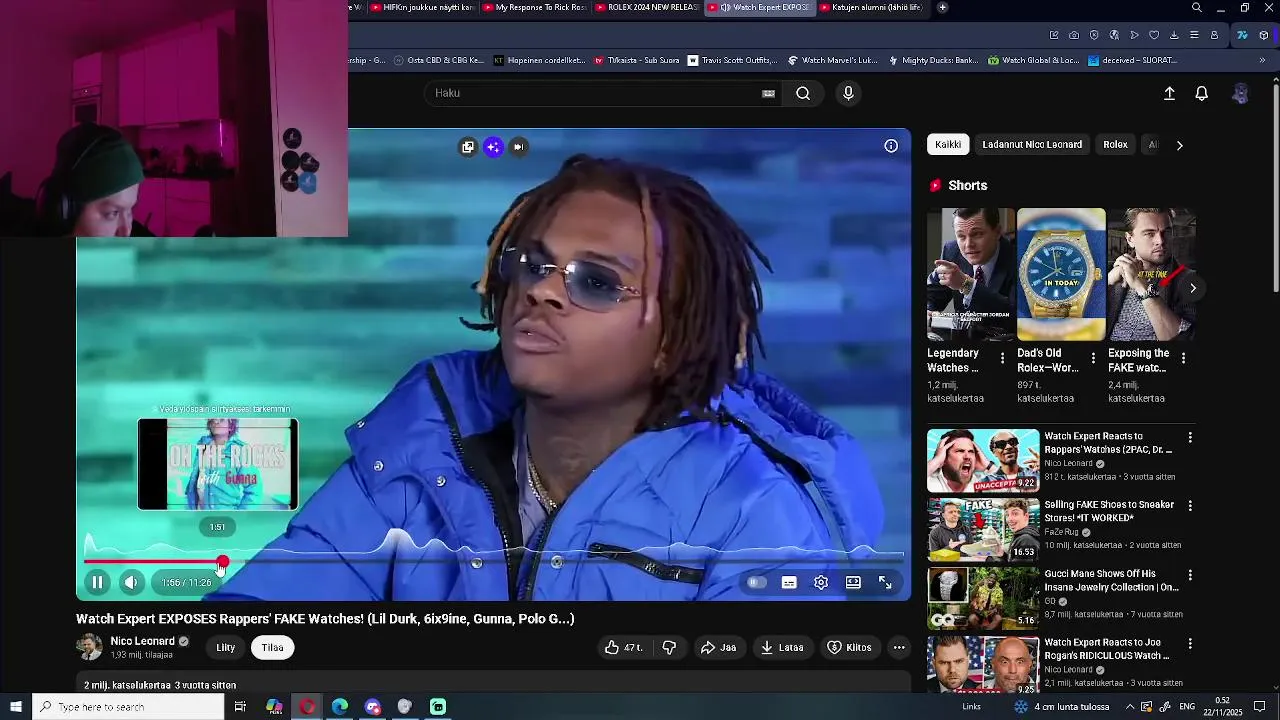The image size is (1280, 720).
Task: Toggle the autoplay switch in the player
Action: click(757, 582)
